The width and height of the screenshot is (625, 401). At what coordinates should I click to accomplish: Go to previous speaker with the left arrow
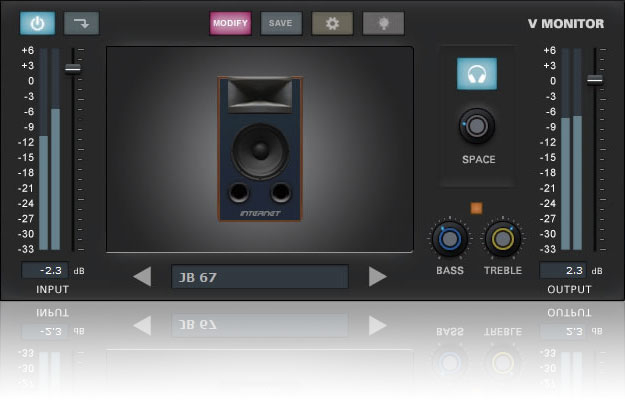coord(143,276)
